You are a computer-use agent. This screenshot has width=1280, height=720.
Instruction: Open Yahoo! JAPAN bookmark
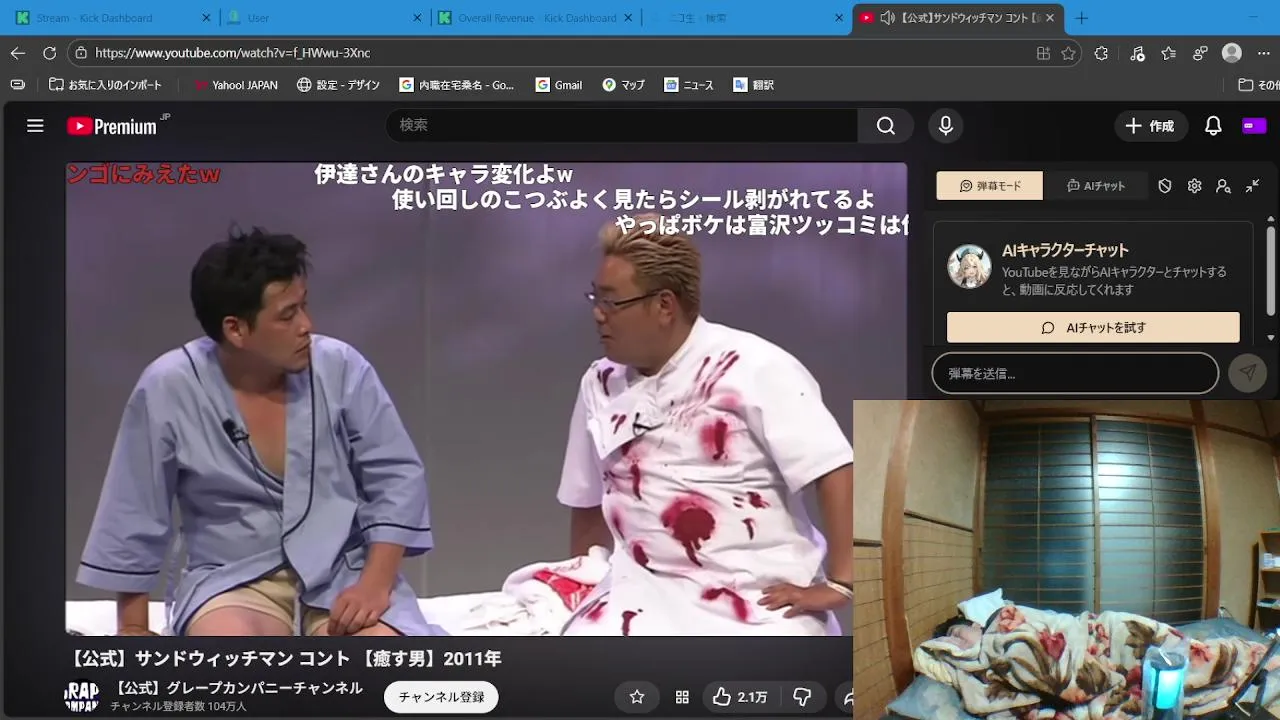click(x=235, y=85)
